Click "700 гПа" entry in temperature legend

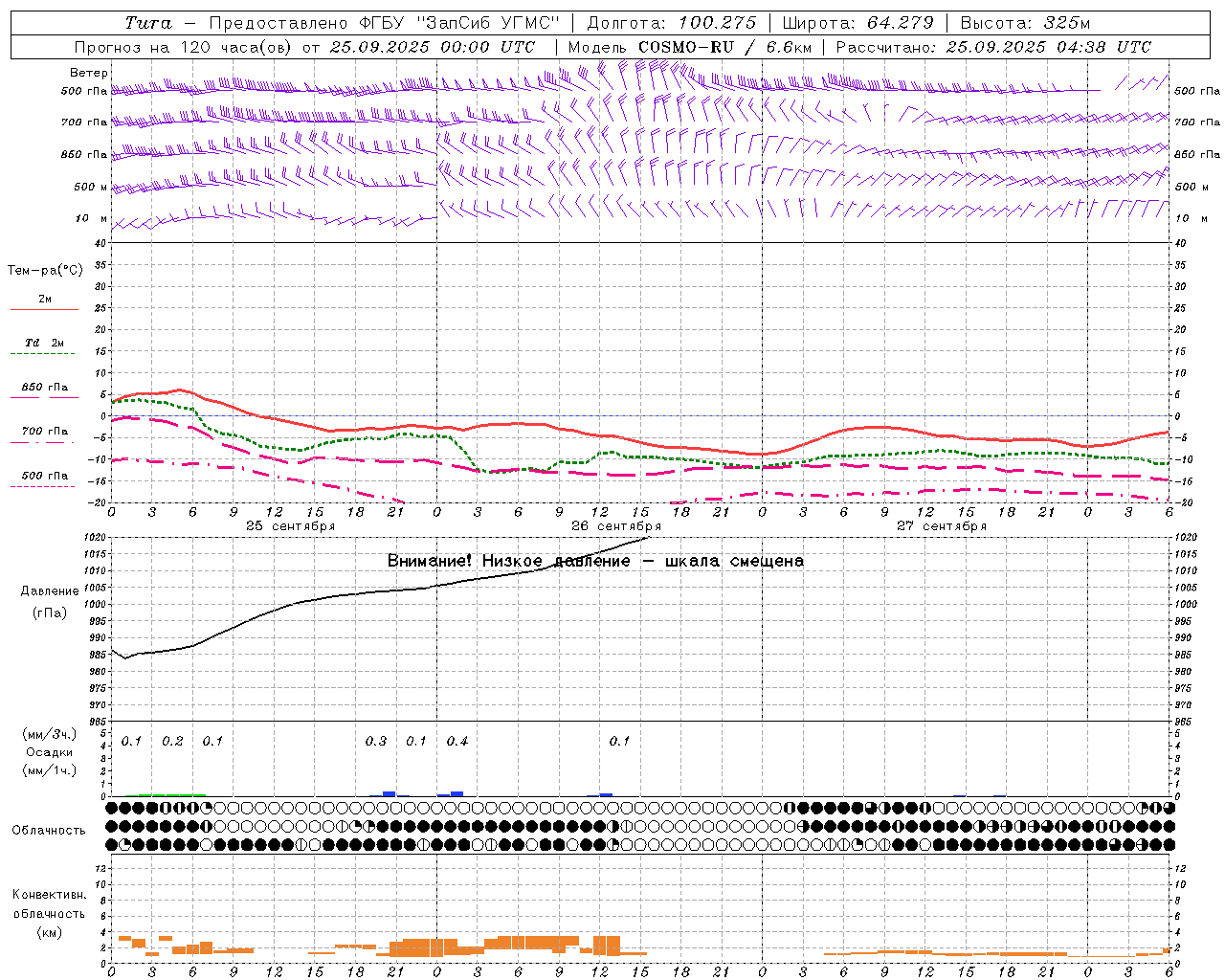pyautogui.click(x=45, y=434)
